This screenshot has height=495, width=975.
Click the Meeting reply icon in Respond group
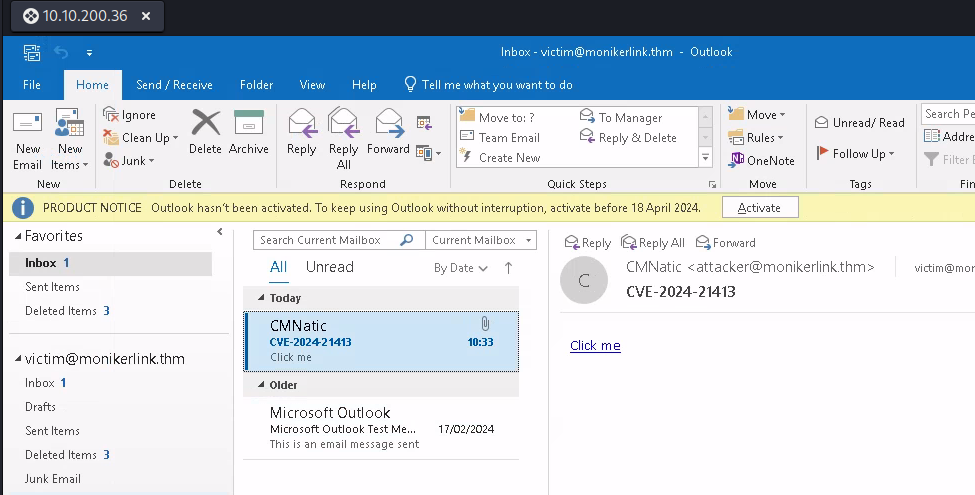point(424,123)
